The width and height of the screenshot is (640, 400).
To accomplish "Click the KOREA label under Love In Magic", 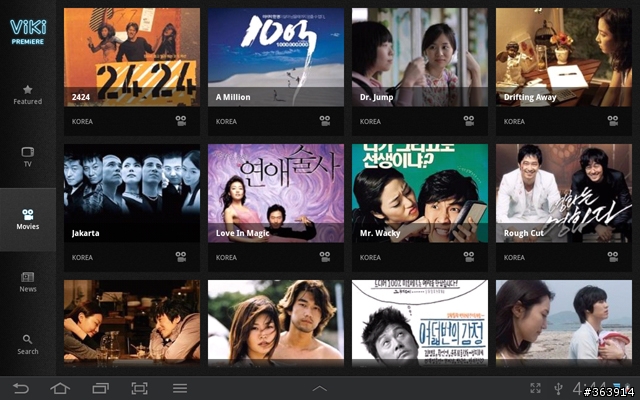I will 227,257.
